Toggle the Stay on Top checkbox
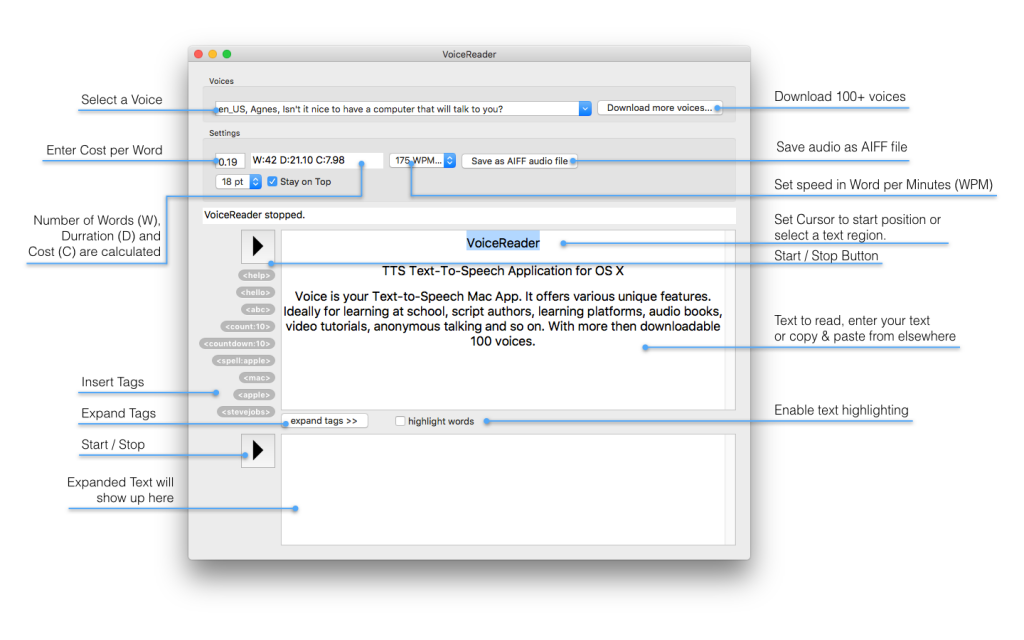 coord(272,182)
